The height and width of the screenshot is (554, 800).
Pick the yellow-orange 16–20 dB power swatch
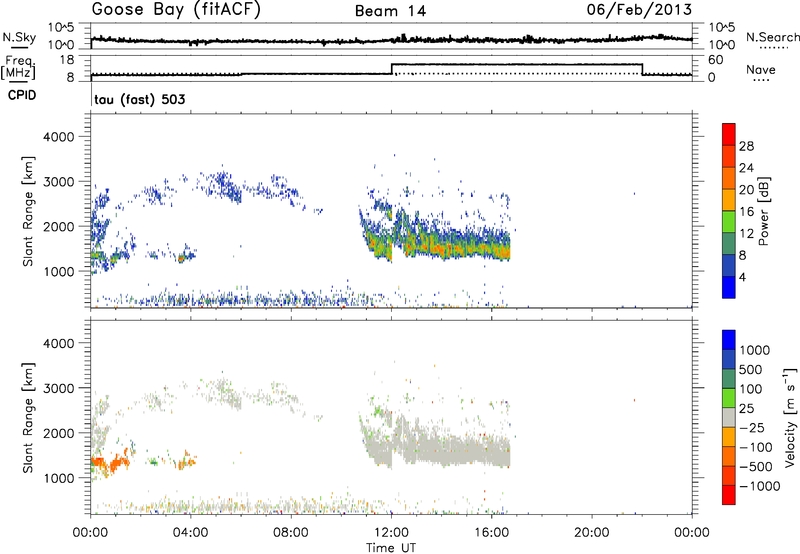(729, 200)
